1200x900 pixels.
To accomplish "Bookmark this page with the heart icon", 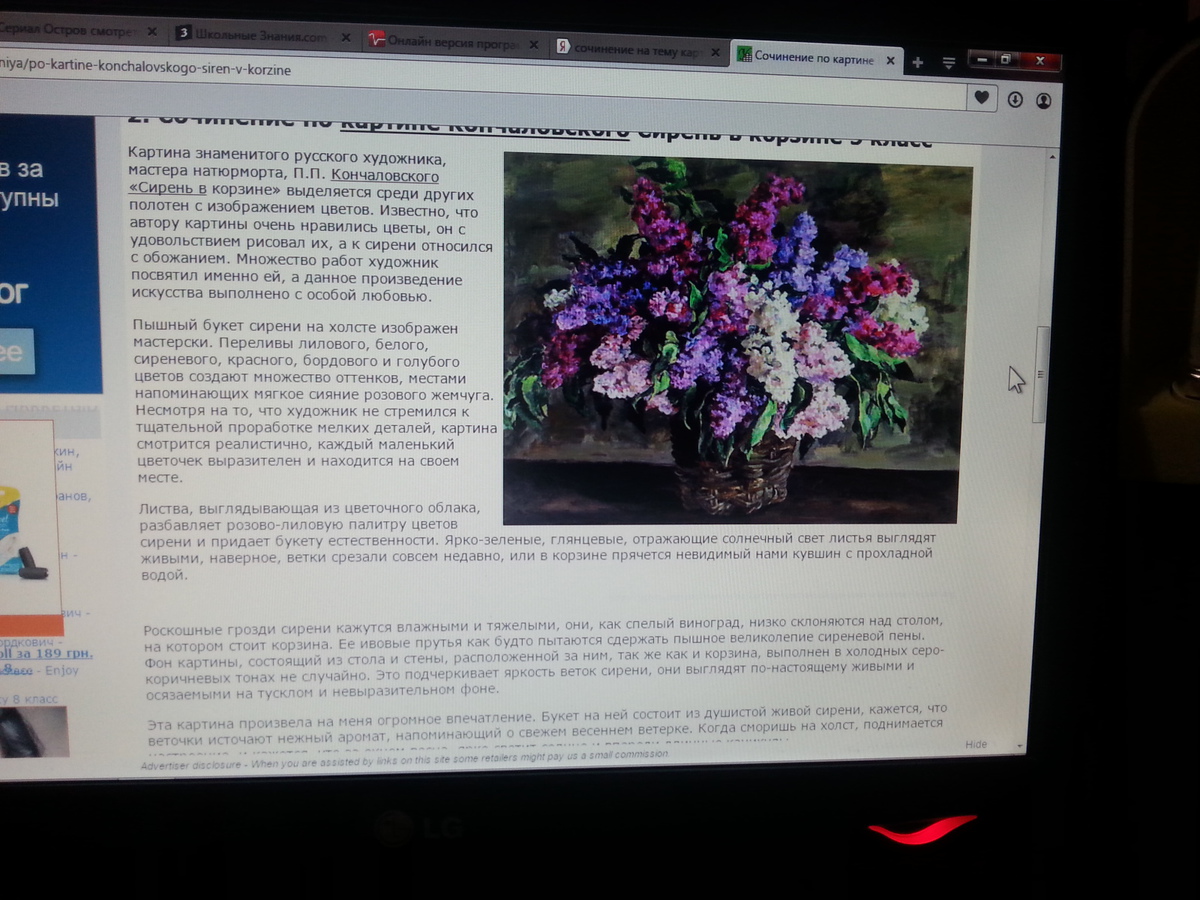I will (x=982, y=97).
